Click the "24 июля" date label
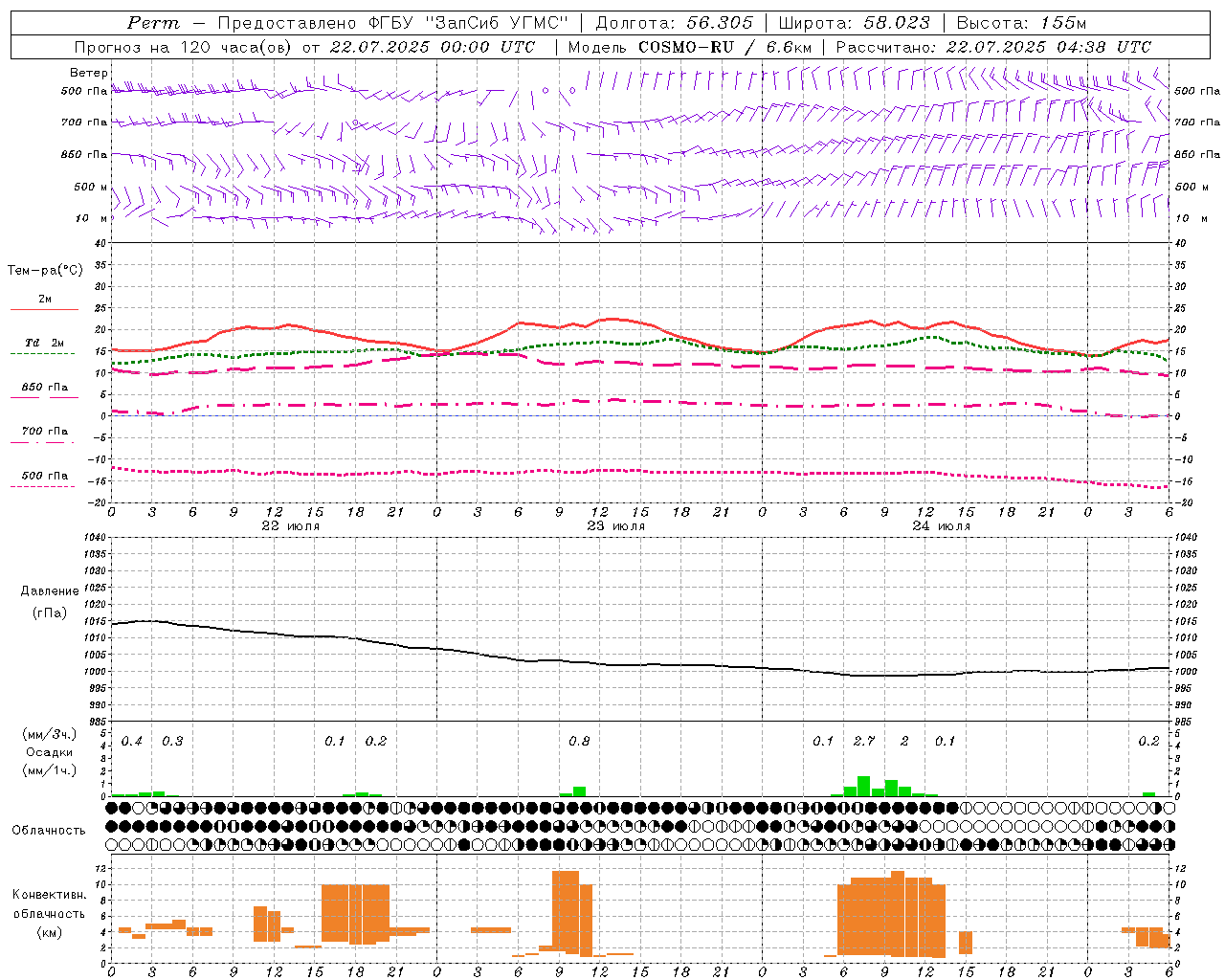Screen dimensions: 1225x980 pyautogui.click(x=941, y=525)
